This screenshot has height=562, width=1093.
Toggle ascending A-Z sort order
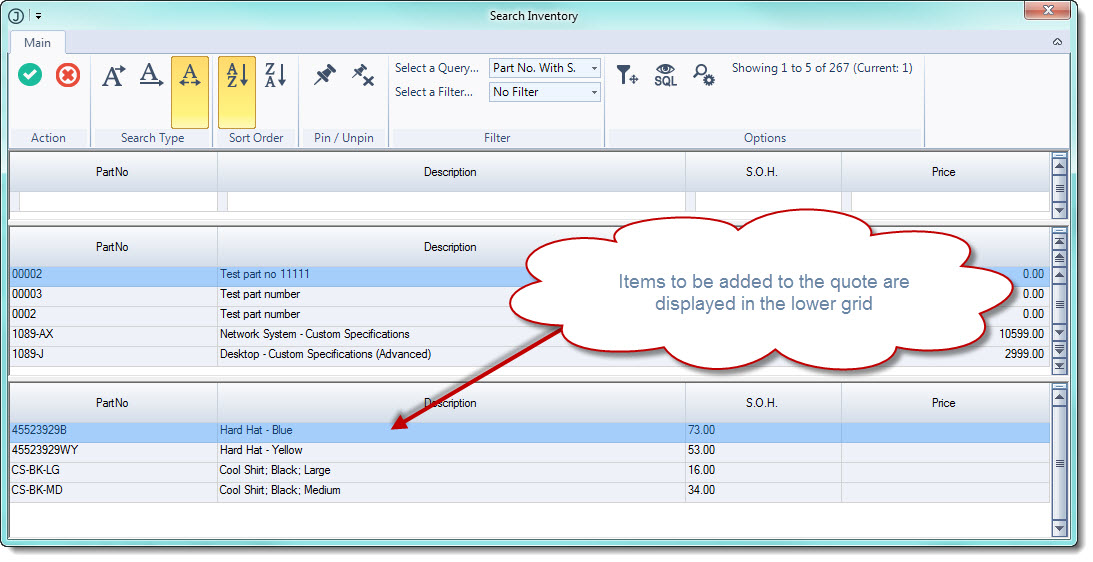237,92
